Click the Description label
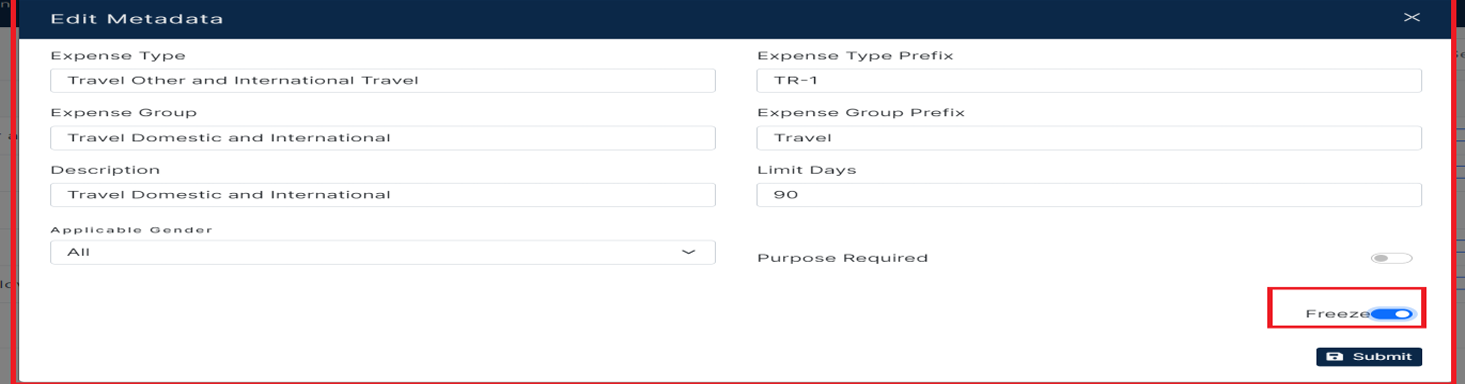 [105, 170]
